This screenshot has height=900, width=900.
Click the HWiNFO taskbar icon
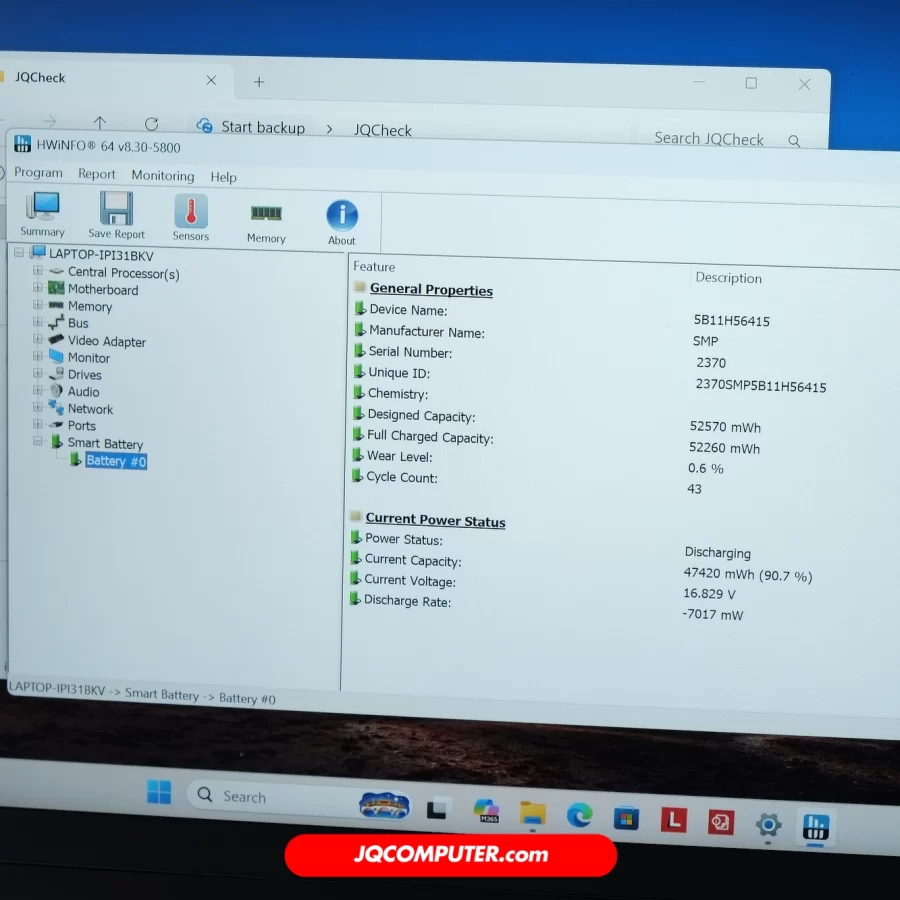[x=815, y=827]
